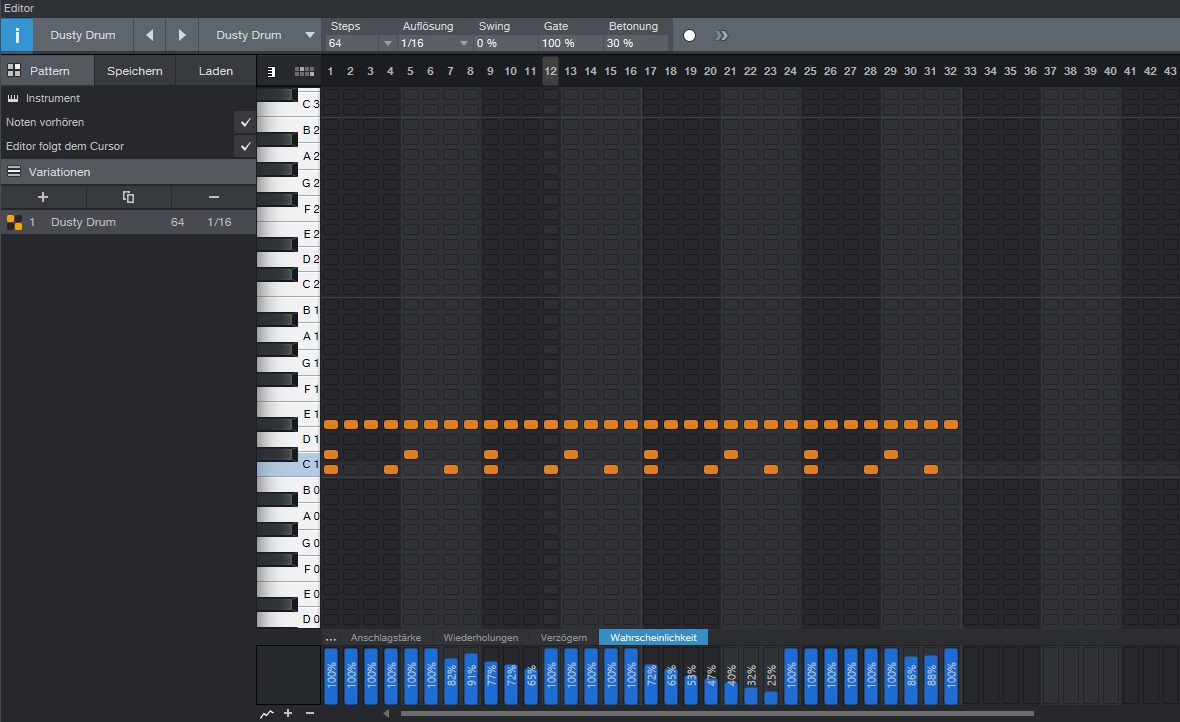The image size is (1180, 722).
Task: Click the blue info icon in Editor header
Action: pos(16,35)
